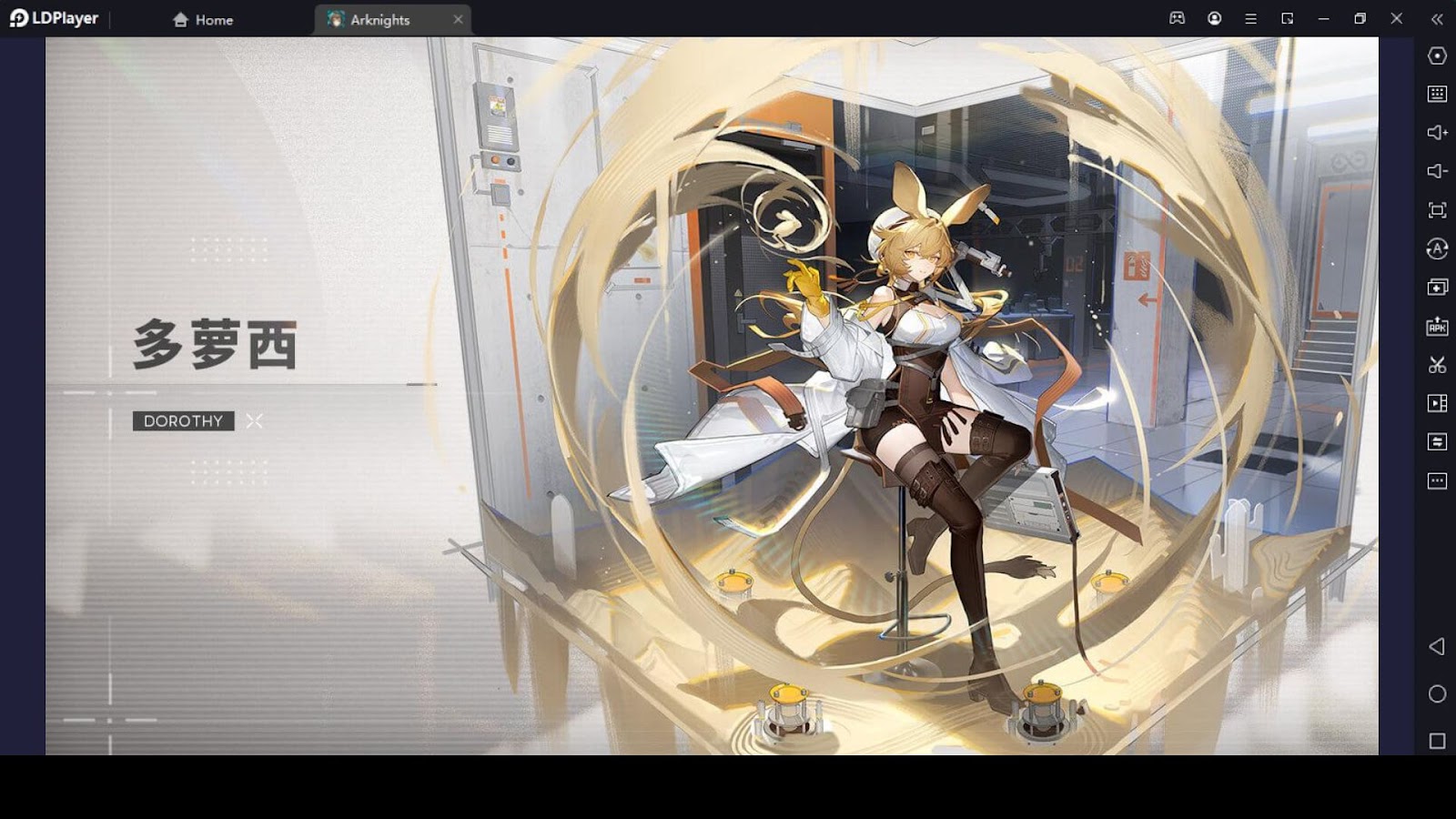Viewport: 1456px width, 819px height.
Task: Switch to the Home tab
Action: tap(203, 20)
